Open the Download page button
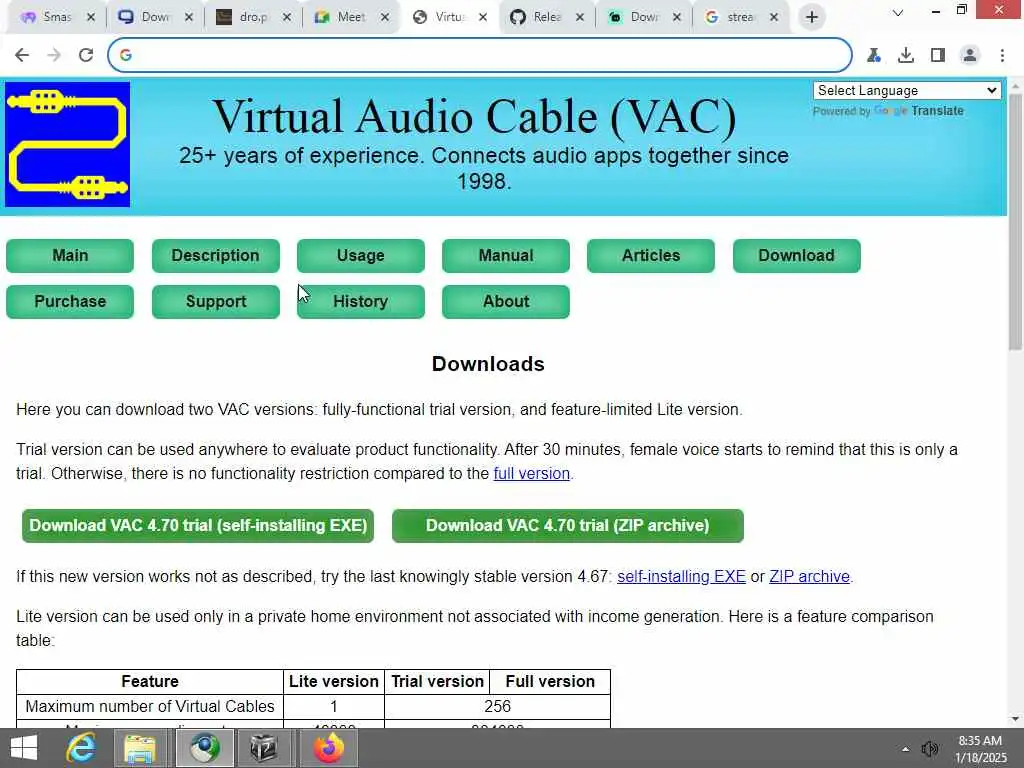 (x=797, y=255)
